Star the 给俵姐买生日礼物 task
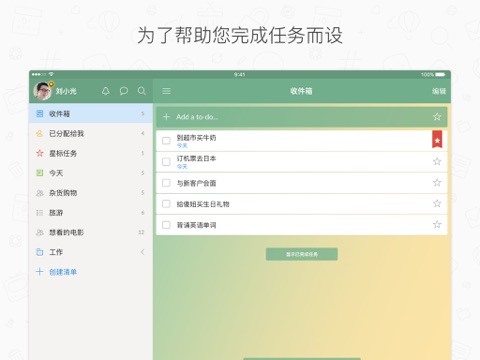Image resolution: width=480 pixels, height=360 pixels. click(x=437, y=204)
